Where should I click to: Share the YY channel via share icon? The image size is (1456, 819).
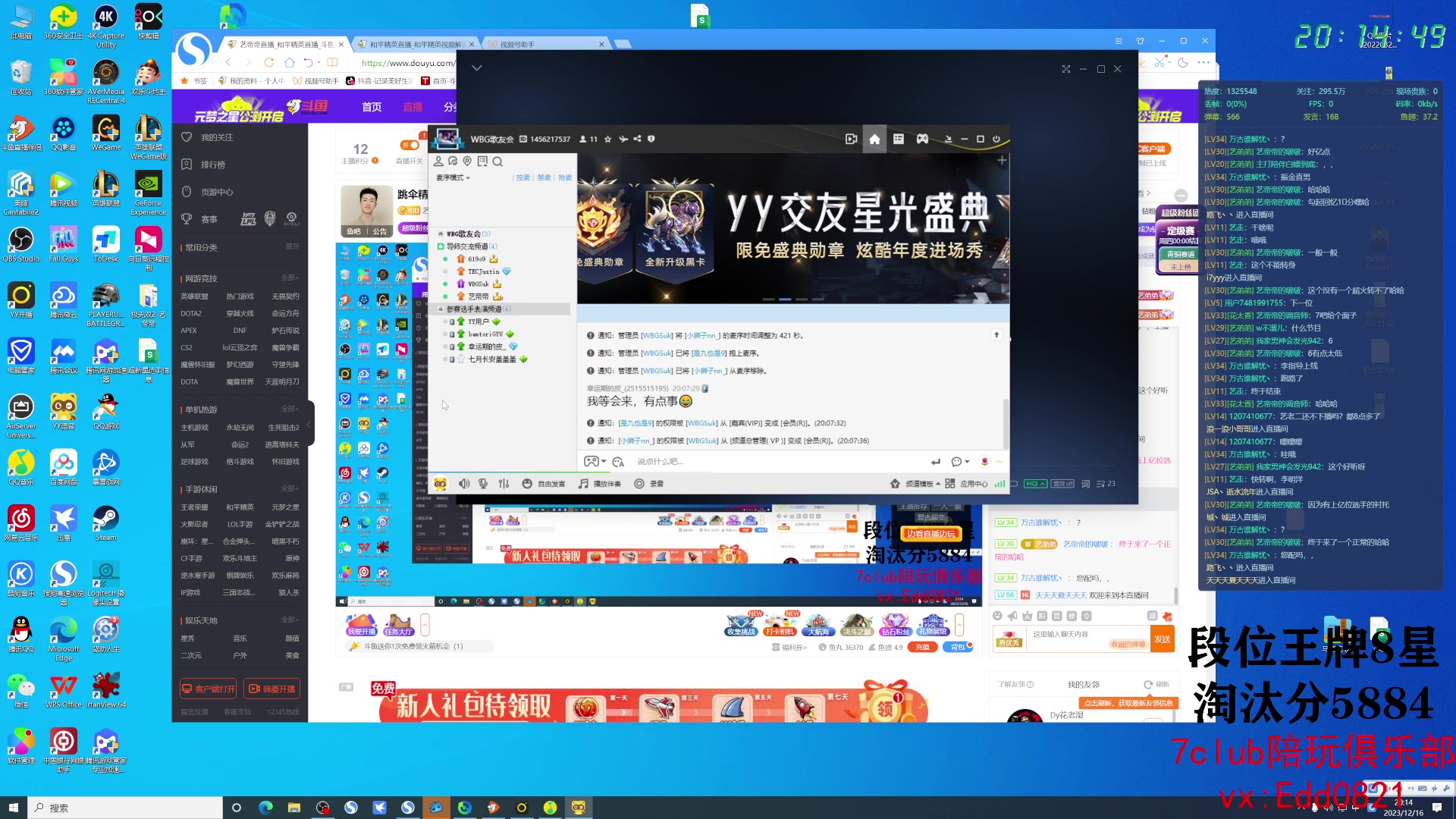(638, 139)
